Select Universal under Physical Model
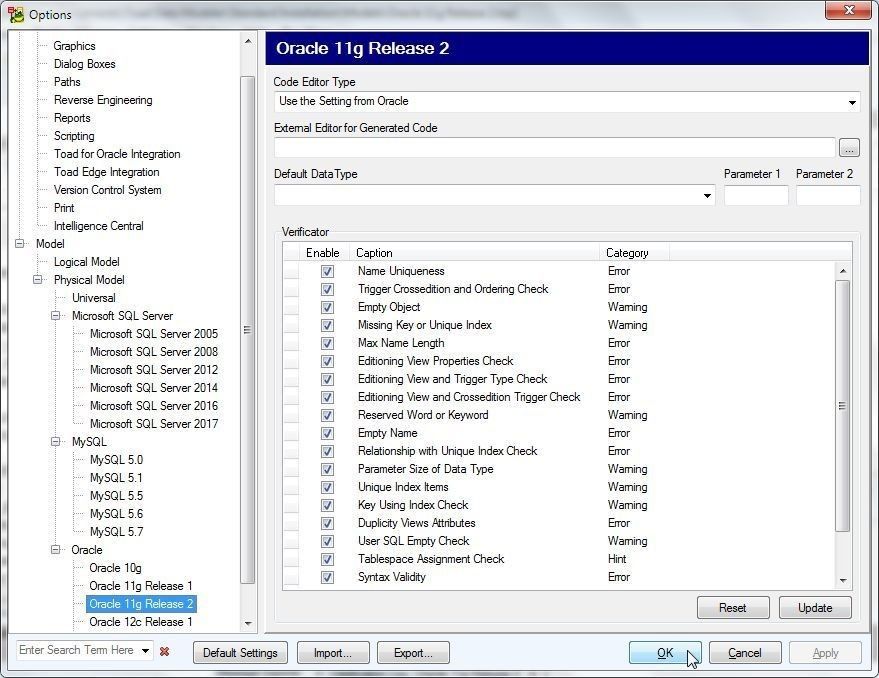879x678 pixels. (94, 298)
